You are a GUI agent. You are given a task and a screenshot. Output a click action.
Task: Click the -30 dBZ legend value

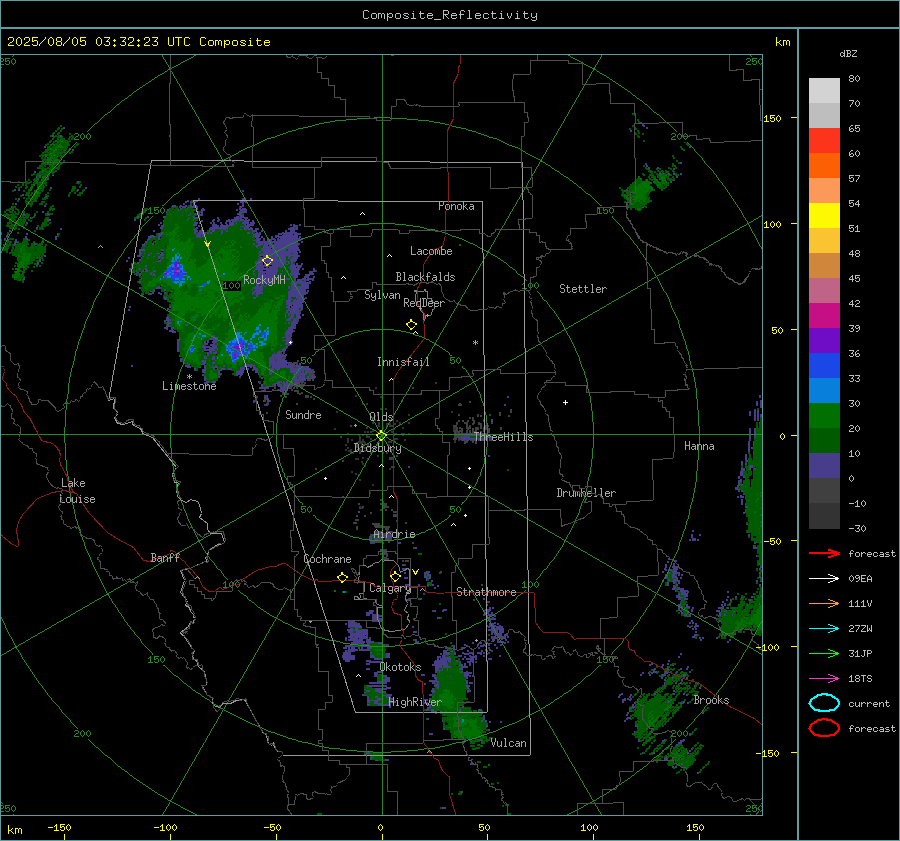pyautogui.click(x=857, y=528)
